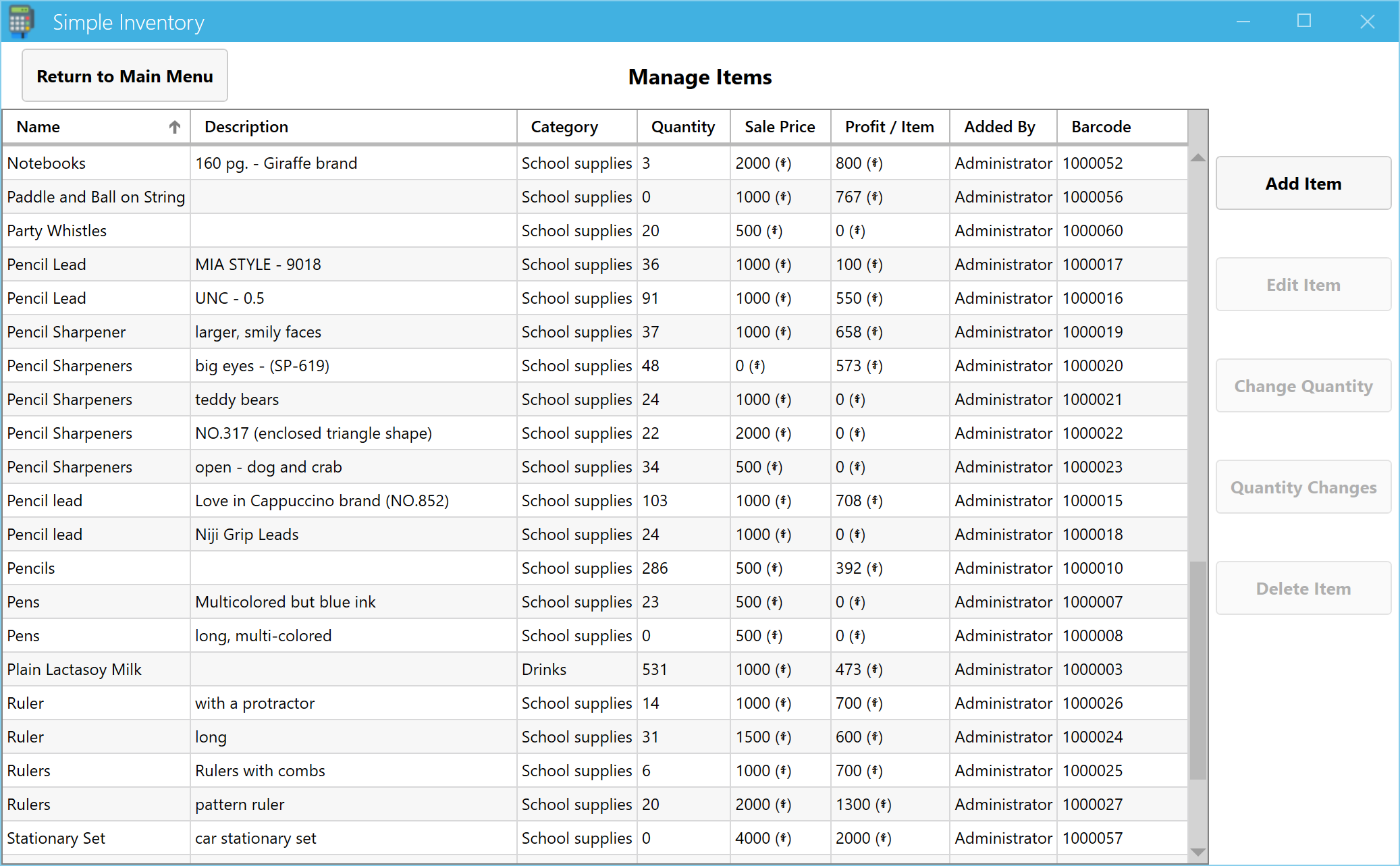Image resolution: width=1400 pixels, height=866 pixels.
Task: Click the Profit / Item header
Action: point(889,127)
